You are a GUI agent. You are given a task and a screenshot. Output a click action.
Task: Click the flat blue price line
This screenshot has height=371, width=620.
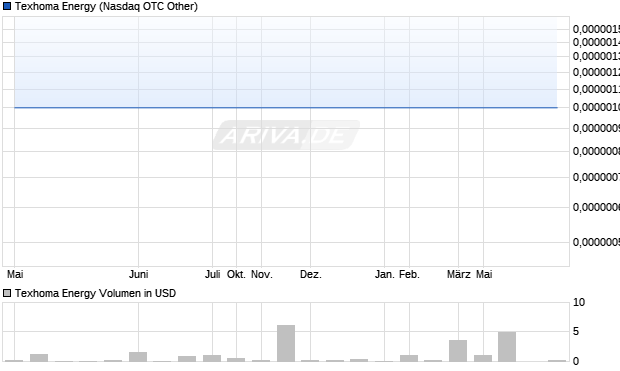point(286,107)
